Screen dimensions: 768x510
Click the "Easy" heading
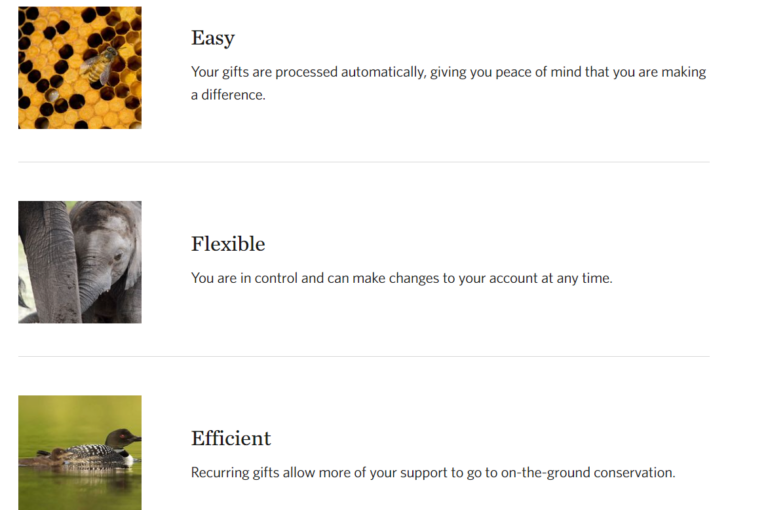(213, 38)
